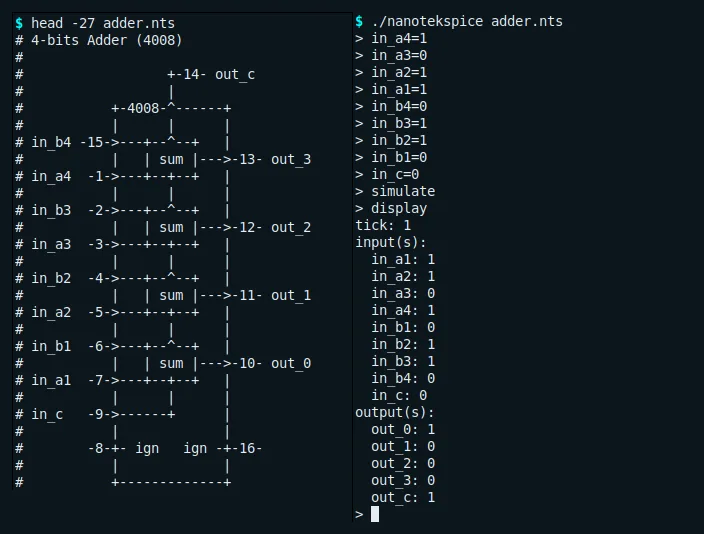Click the 'out_1' pin 11 label
704x534 pixels.
291,296
